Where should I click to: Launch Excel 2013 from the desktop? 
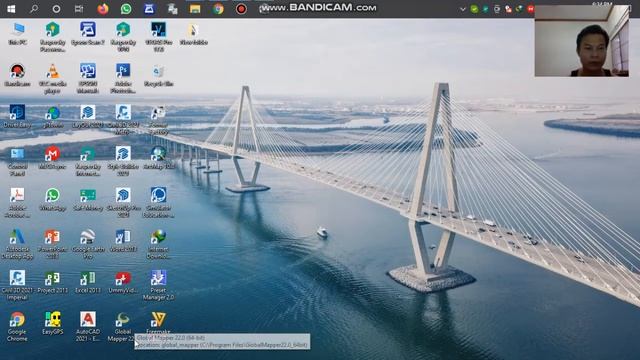(x=88, y=282)
